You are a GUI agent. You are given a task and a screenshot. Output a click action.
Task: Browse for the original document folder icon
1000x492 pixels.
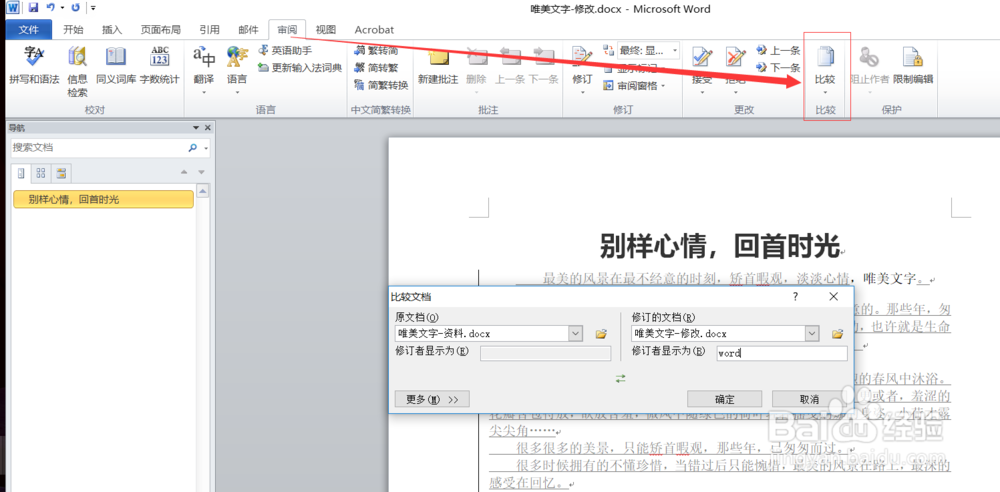click(601, 334)
